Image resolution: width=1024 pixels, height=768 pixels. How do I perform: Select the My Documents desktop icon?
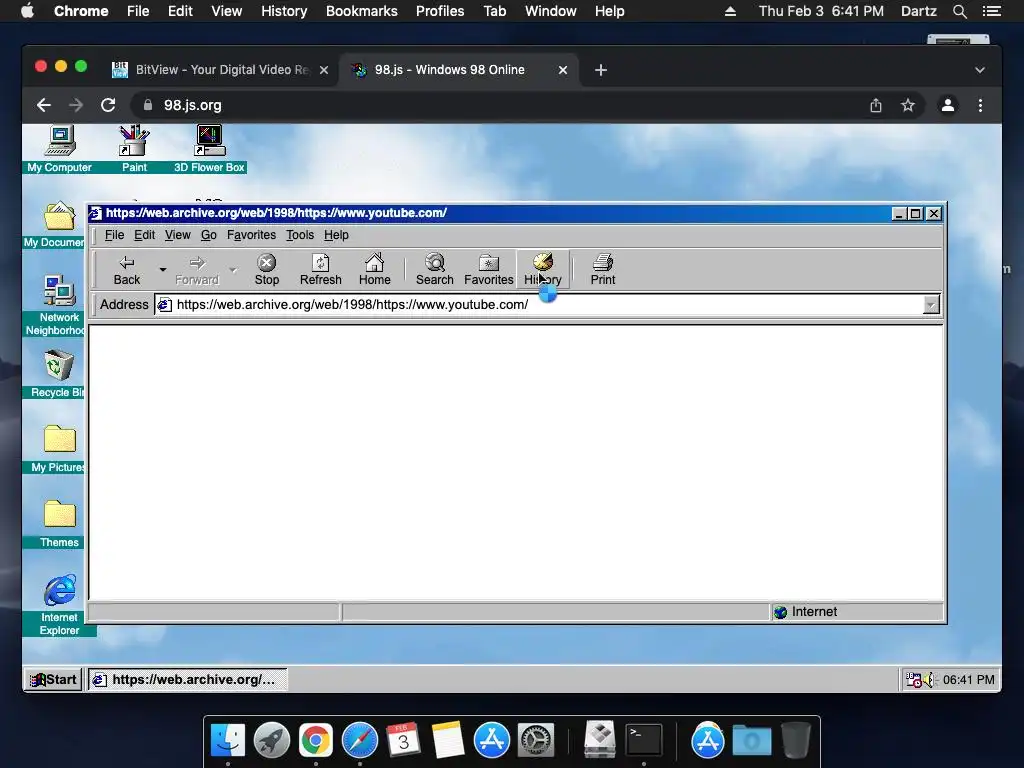coord(57,224)
